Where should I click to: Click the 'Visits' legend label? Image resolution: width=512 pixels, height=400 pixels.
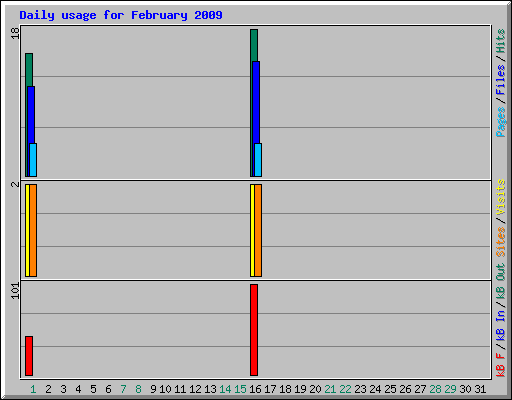501,197
